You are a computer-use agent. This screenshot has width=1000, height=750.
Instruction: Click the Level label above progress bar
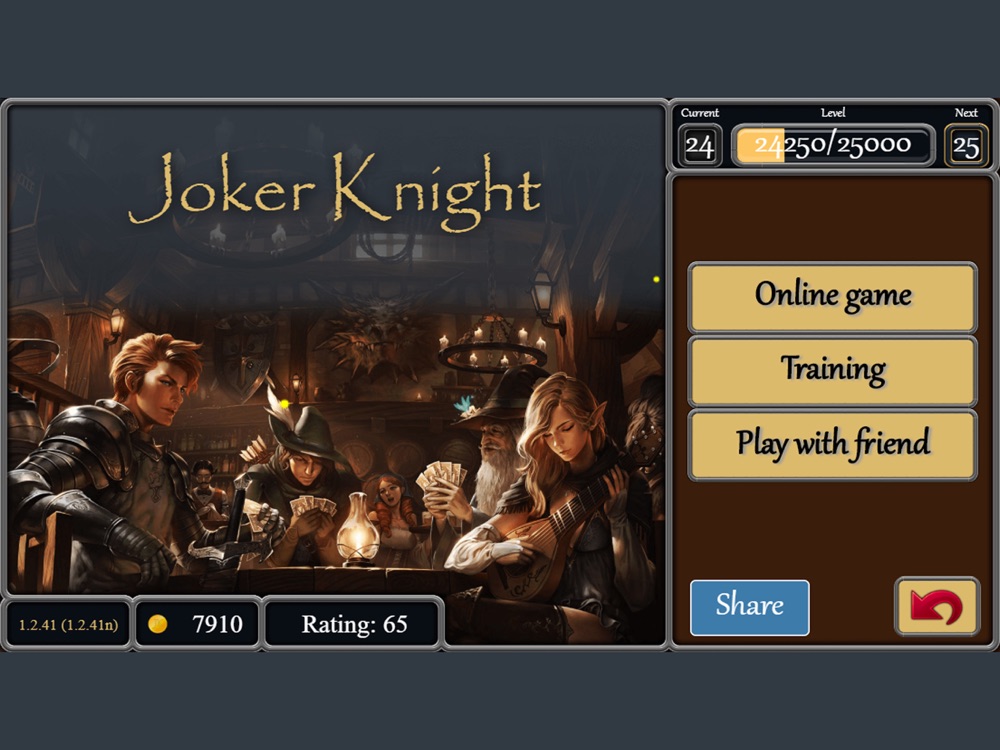pyautogui.click(x=833, y=113)
